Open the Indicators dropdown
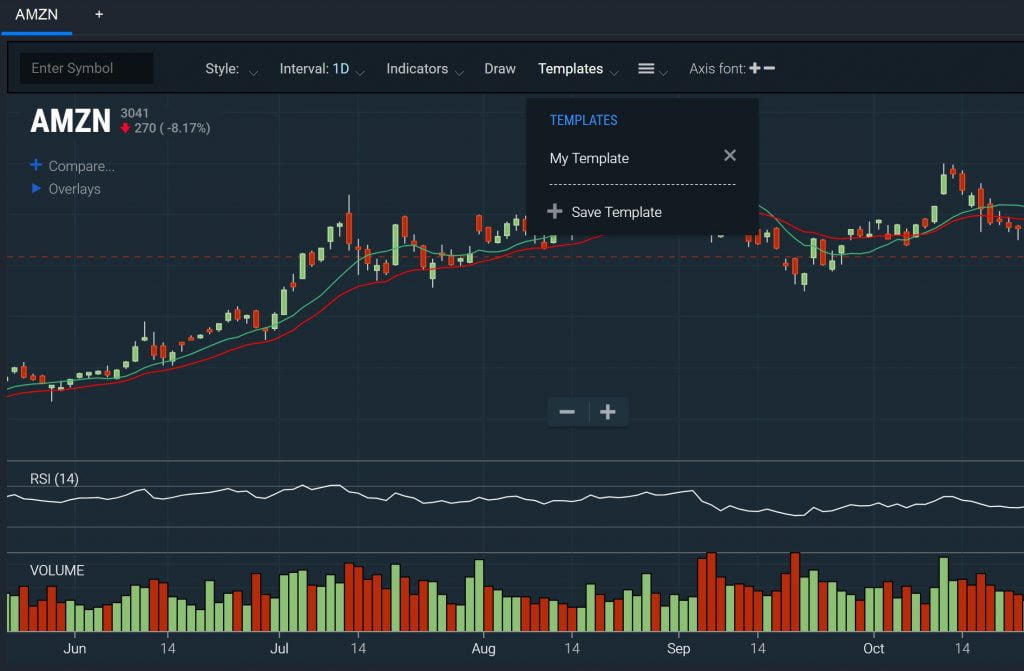The height and width of the screenshot is (671, 1024). pyautogui.click(x=418, y=68)
